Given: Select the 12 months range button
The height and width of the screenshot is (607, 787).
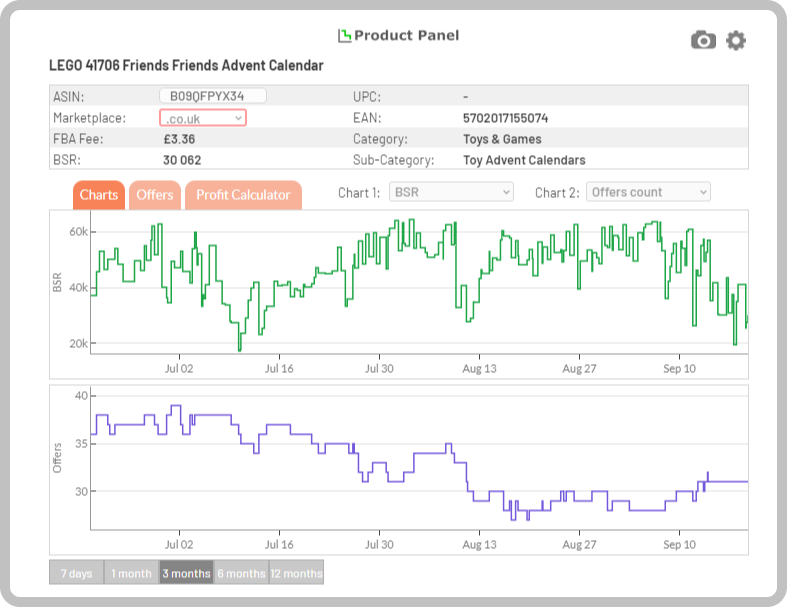Looking at the screenshot, I should click(x=296, y=573).
